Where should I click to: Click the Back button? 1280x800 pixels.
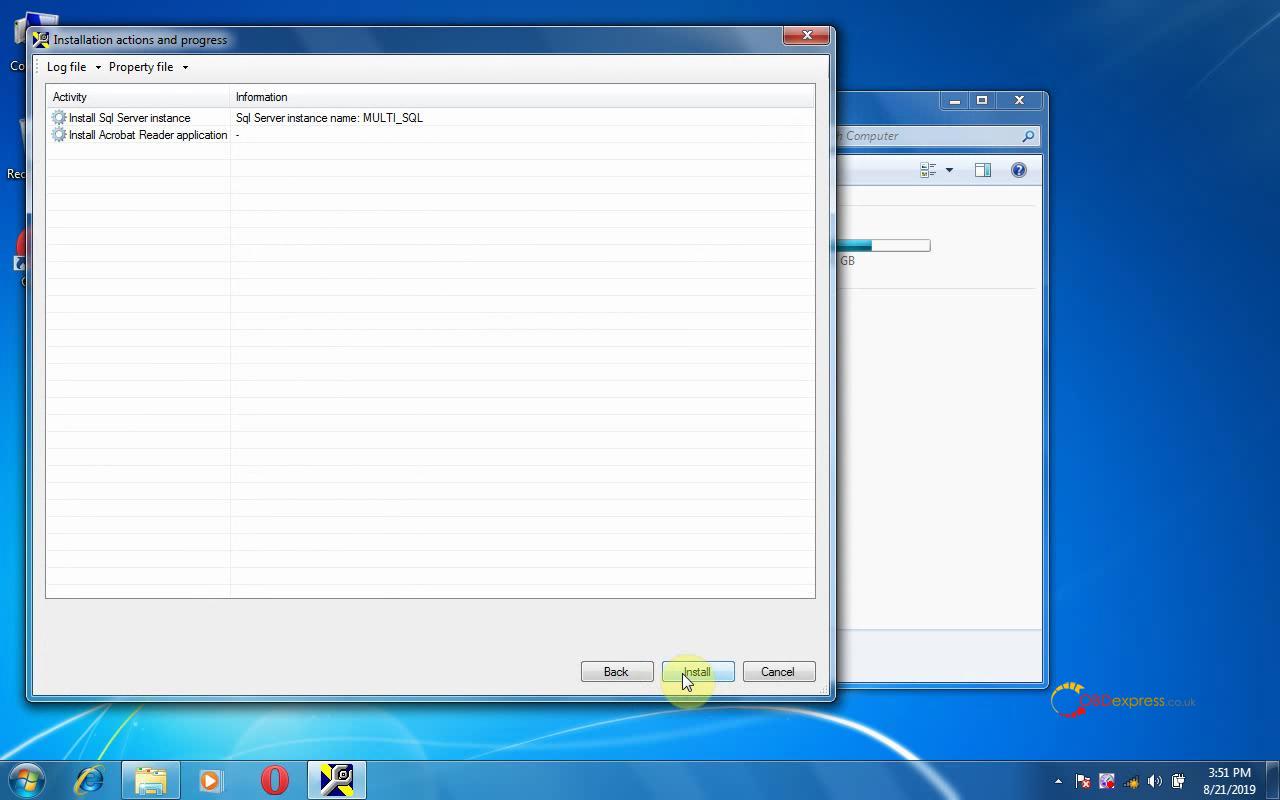pos(616,672)
